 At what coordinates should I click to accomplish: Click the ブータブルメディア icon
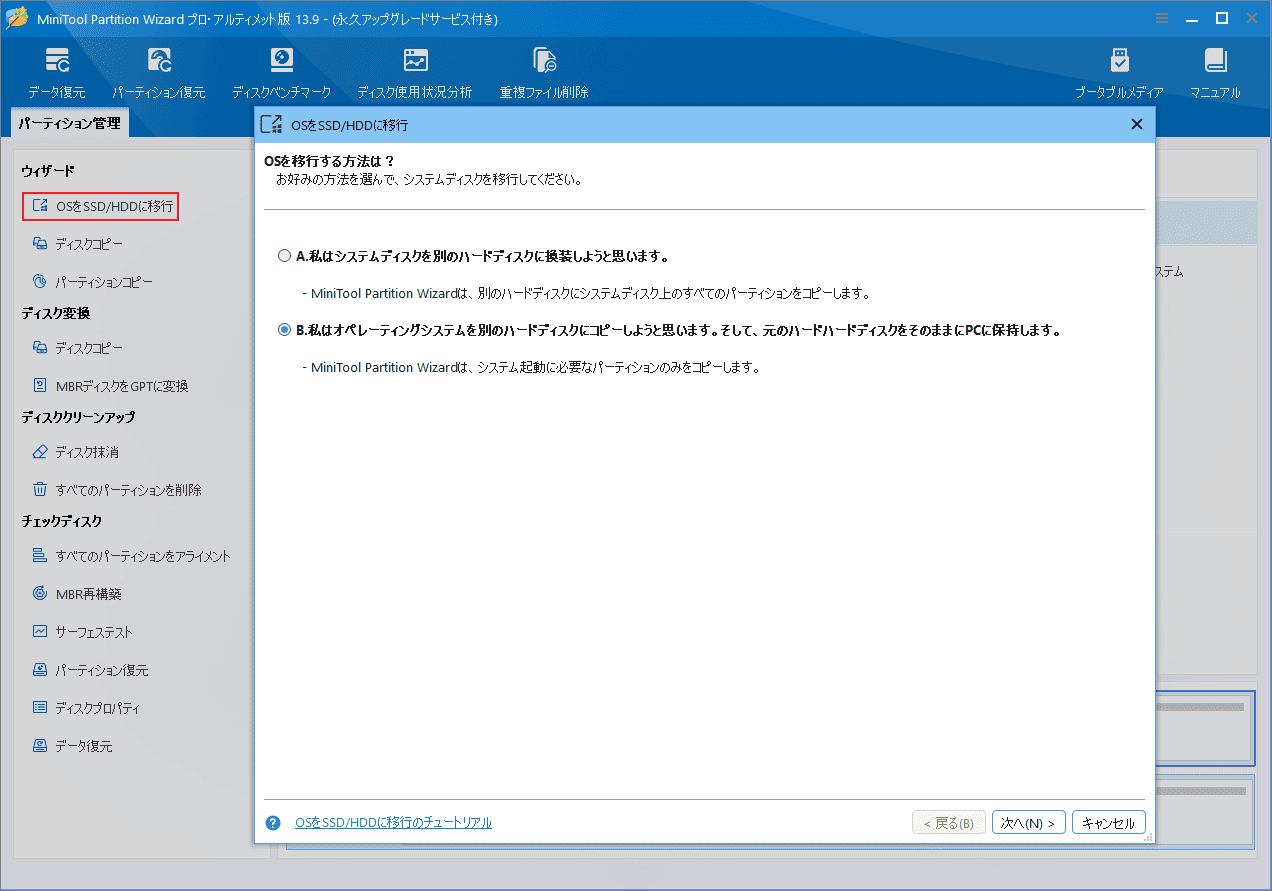coord(1119,61)
